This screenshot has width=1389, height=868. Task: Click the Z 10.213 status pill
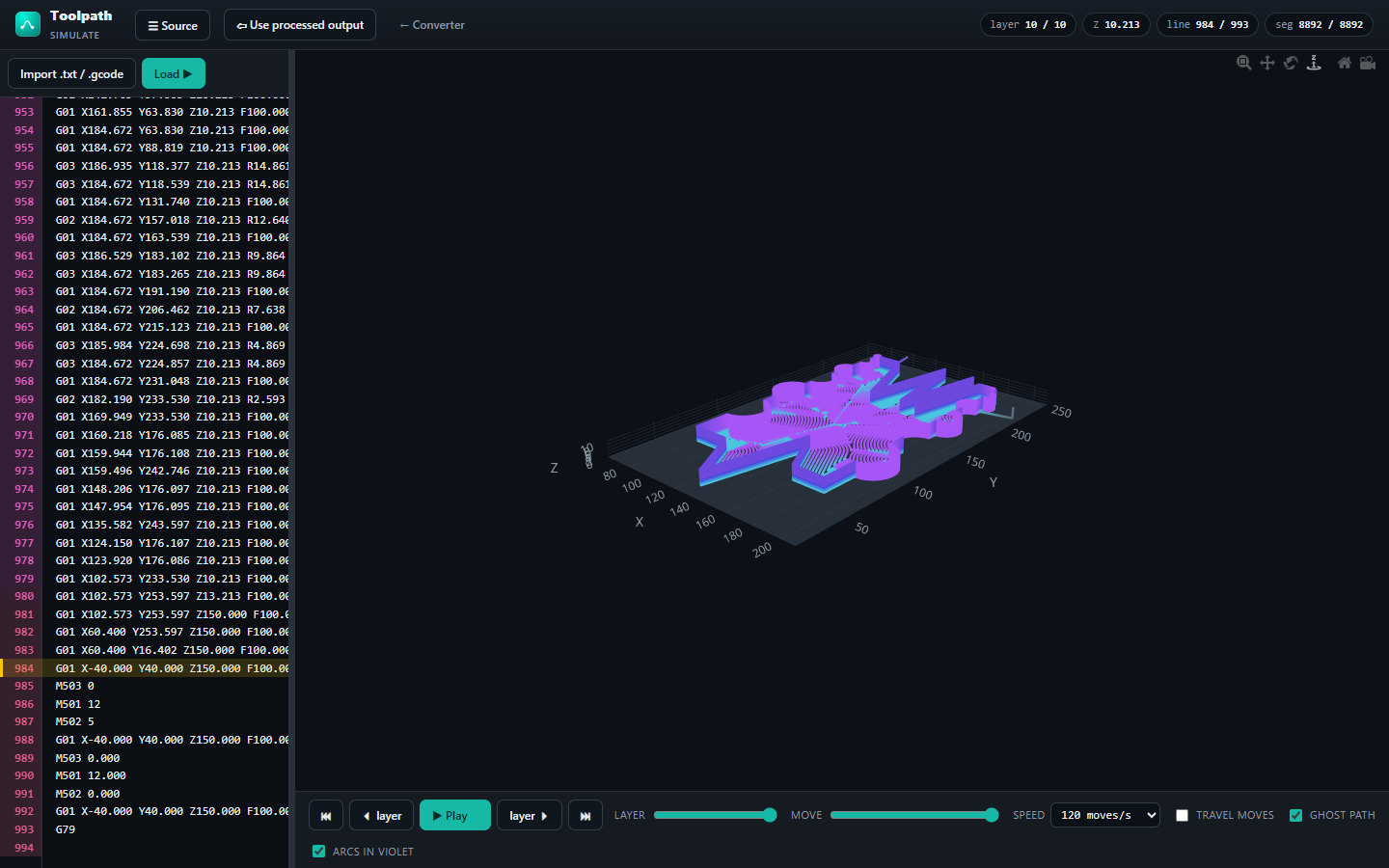[1116, 25]
